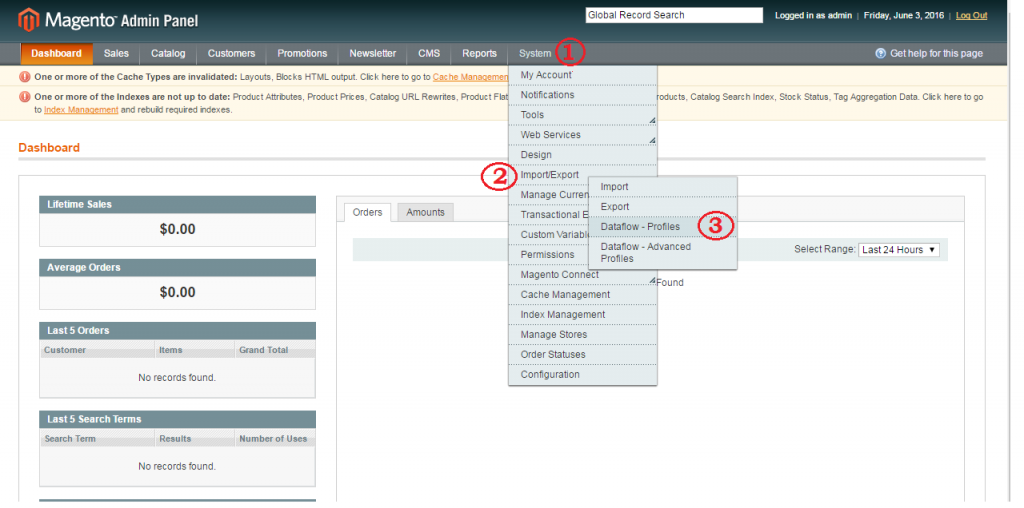Click the Lifetime Sales panel header
The image size is (1024, 508).
[x=178, y=204]
